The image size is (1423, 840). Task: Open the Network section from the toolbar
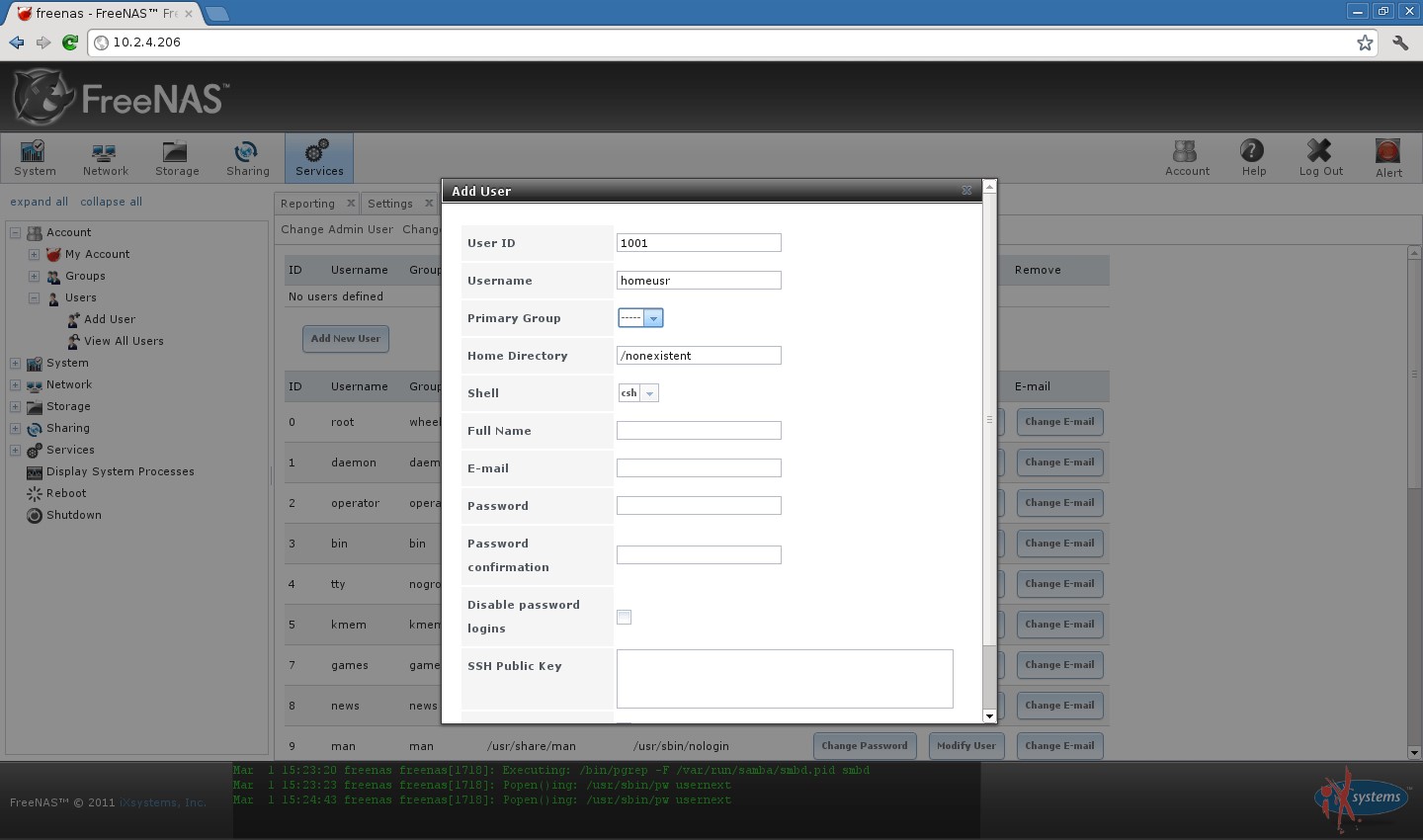105,157
